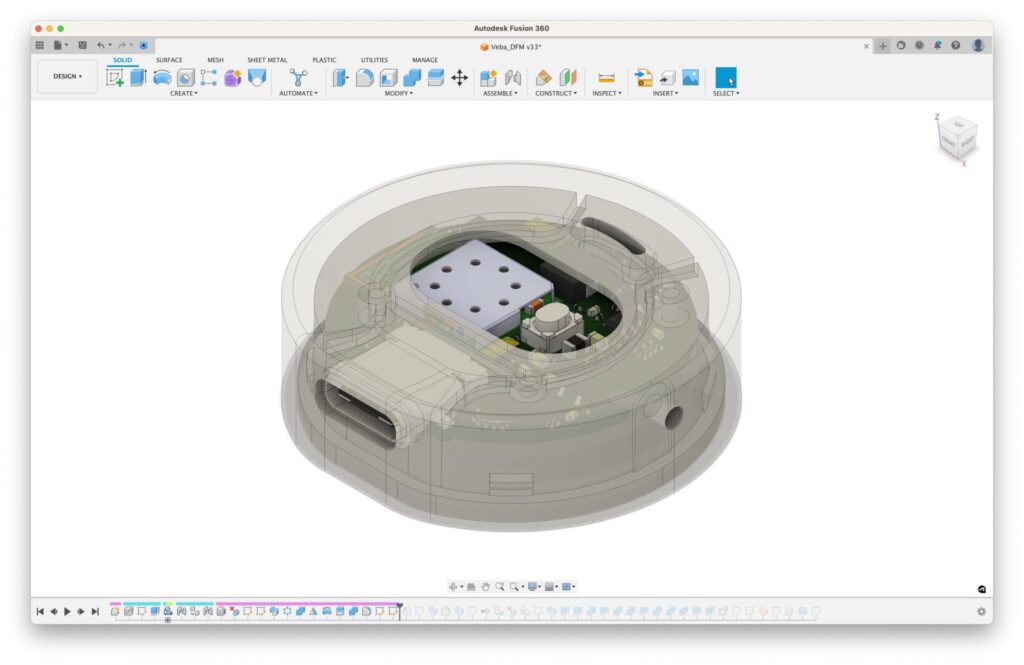Switch to the MANAGE tab
The height and width of the screenshot is (665, 1024).
424,60
